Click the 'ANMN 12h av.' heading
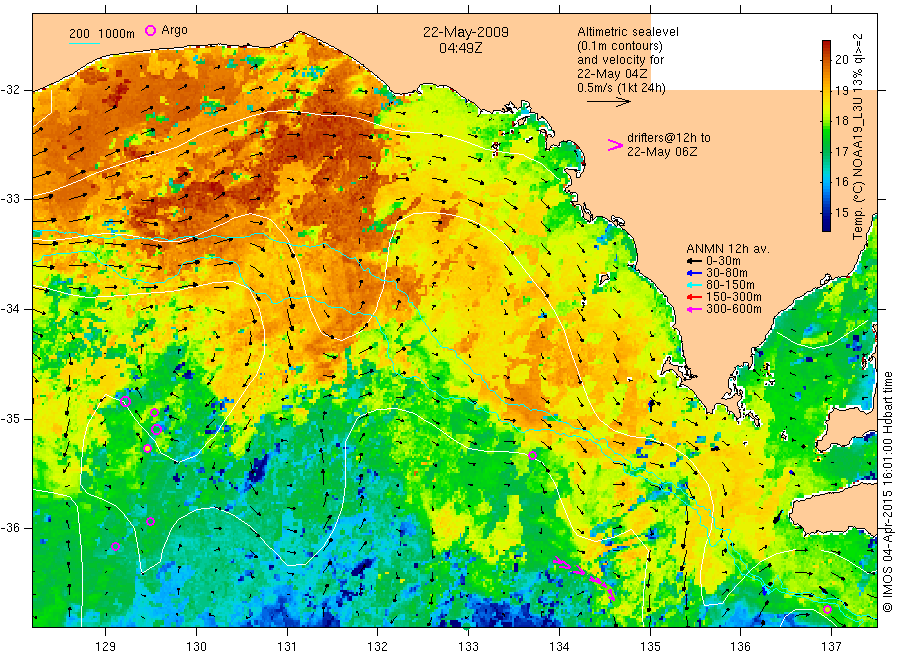Screen dimensions: 900x660 [728, 249]
